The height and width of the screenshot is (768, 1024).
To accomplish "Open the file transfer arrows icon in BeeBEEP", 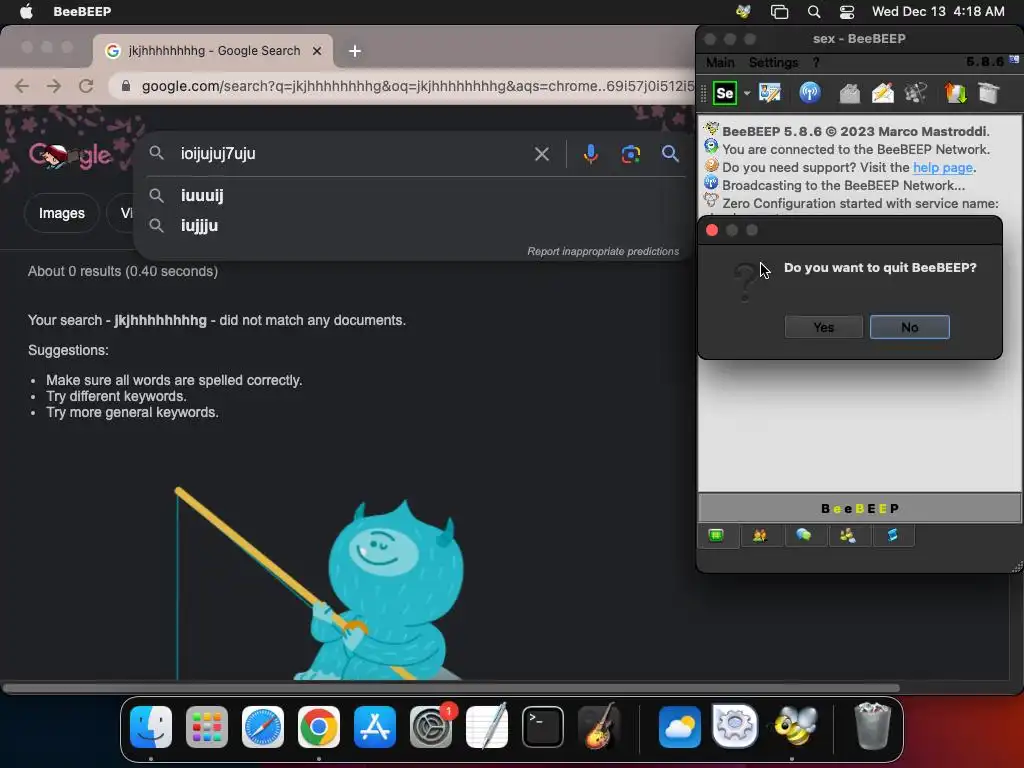I will 955,93.
